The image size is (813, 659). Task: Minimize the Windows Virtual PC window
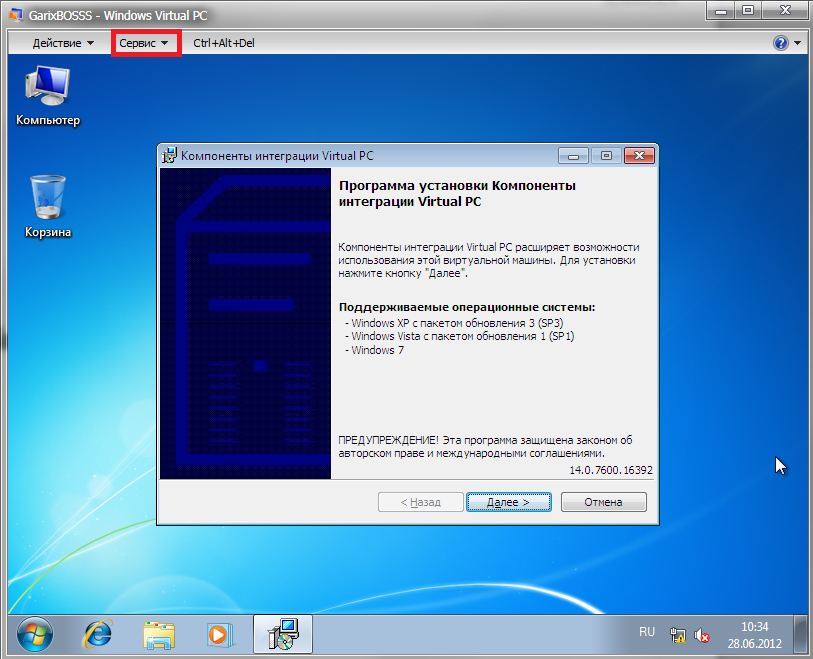[721, 10]
